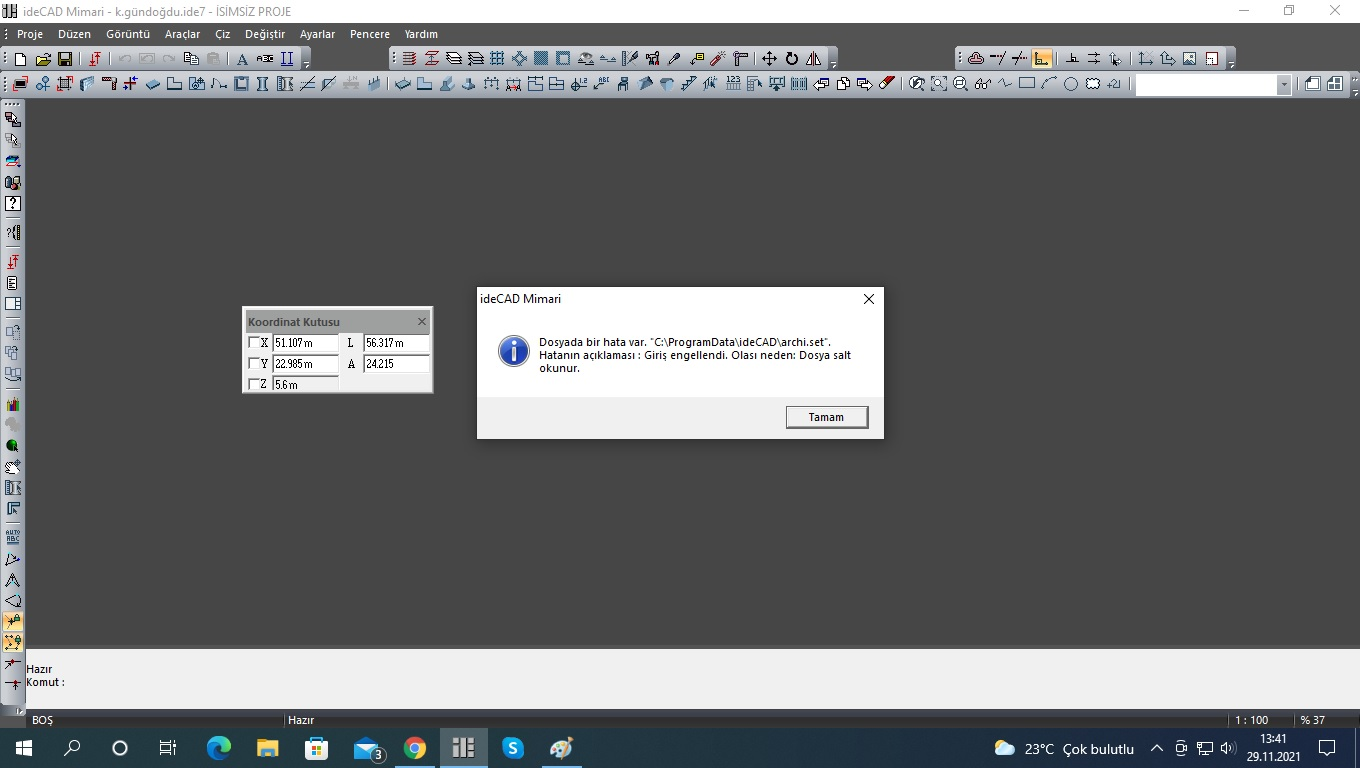The width and height of the screenshot is (1360, 768).
Task: Open the Araçlar menu
Action: pos(183,34)
